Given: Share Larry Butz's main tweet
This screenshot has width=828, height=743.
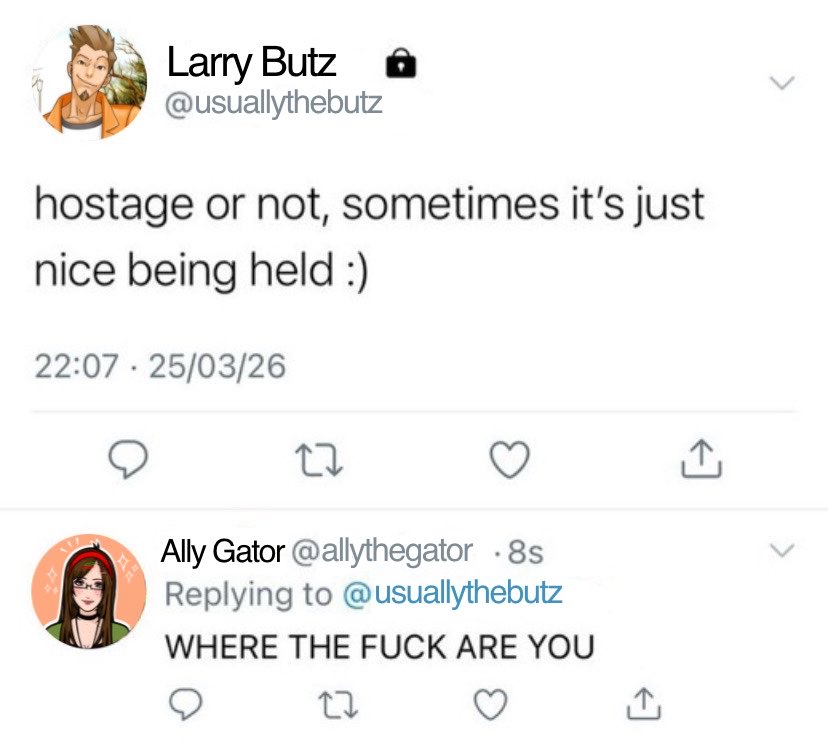Looking at the screenshot, I should point(701,458).
